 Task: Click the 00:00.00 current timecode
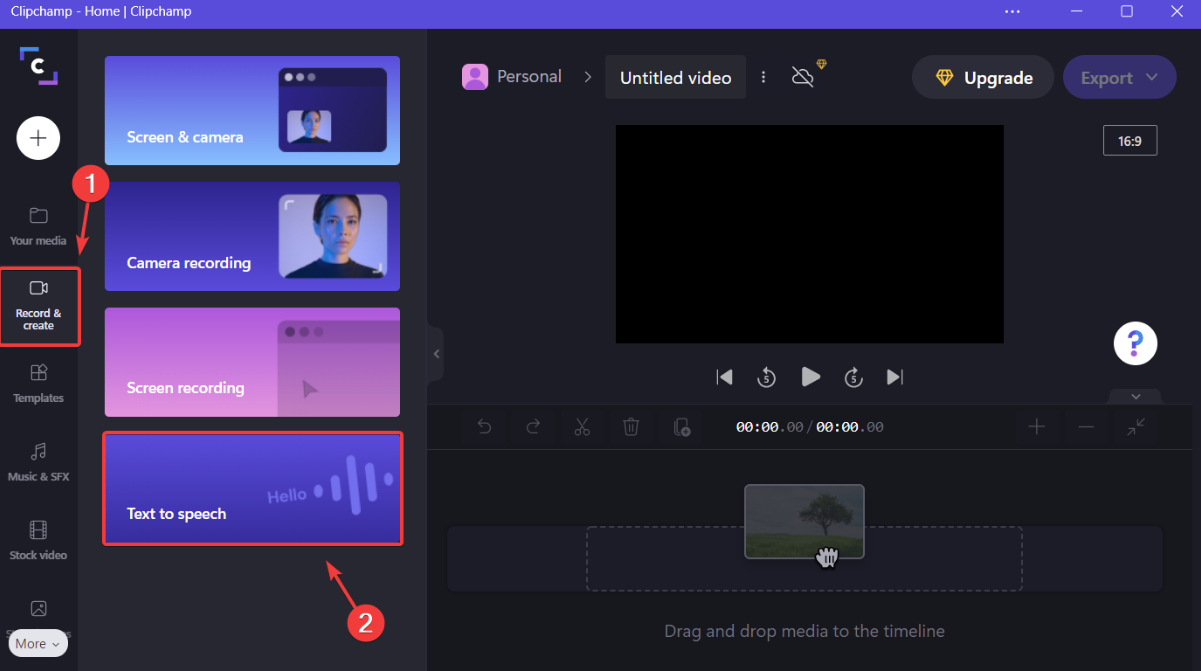(769, 427)
